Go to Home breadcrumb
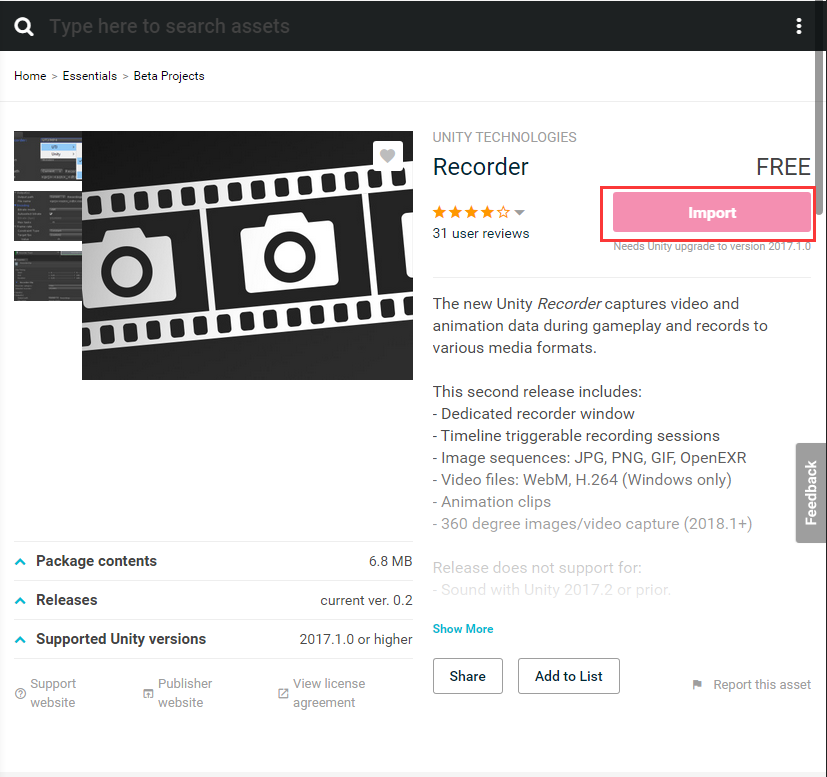This screenshot has width=827, height=777. pos(30,76)
